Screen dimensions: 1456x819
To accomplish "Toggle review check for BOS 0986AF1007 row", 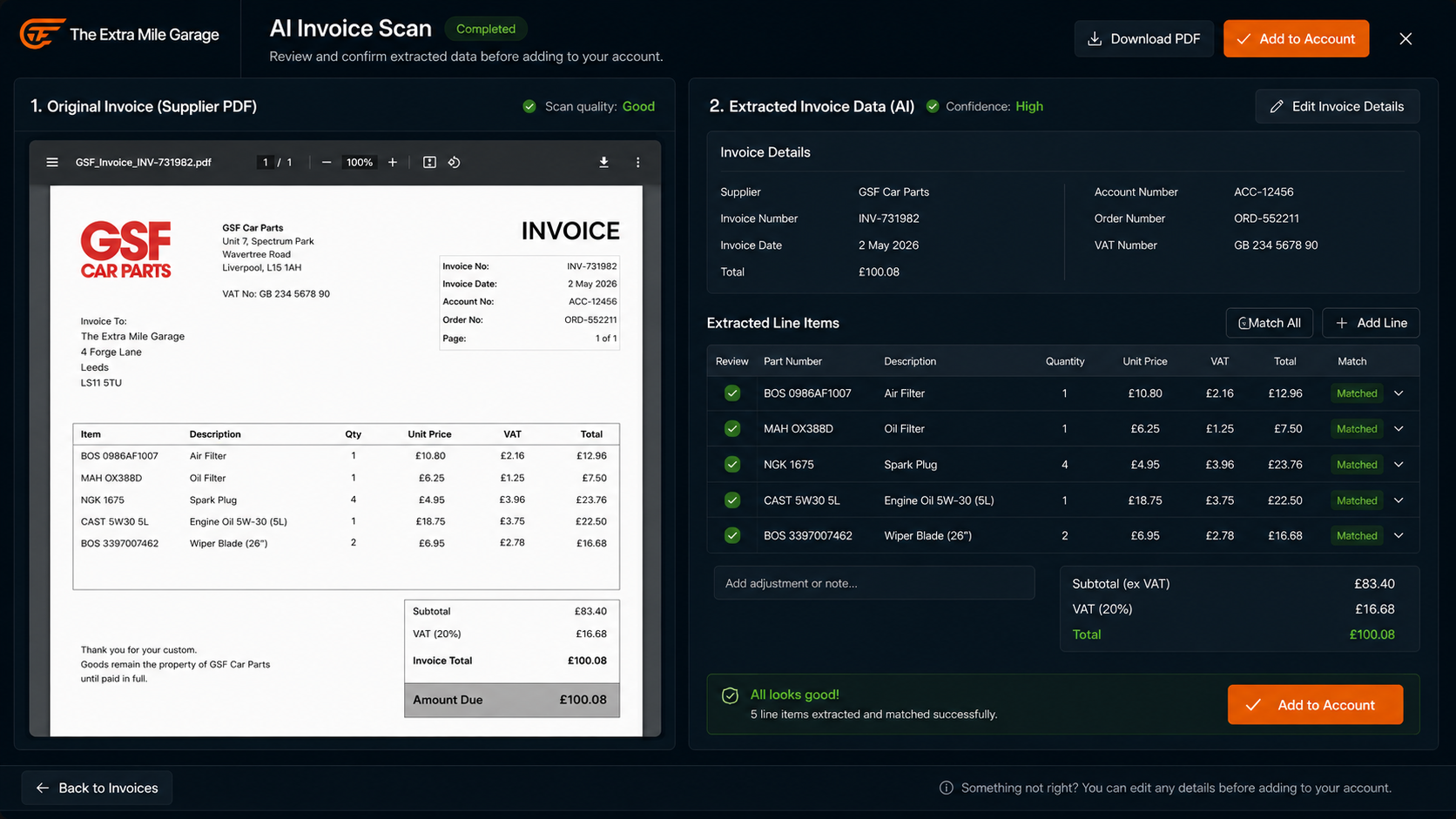I will coord(732,393).
